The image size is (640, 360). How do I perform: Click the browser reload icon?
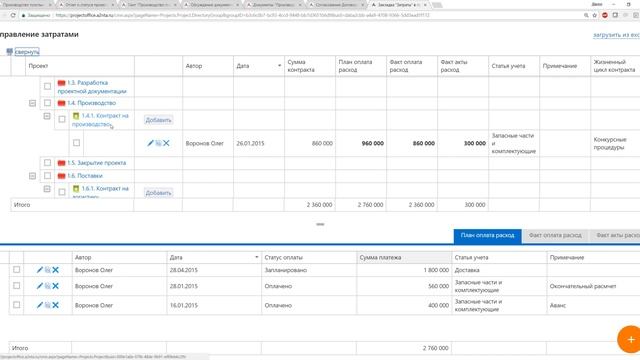(x=13, y=15)
